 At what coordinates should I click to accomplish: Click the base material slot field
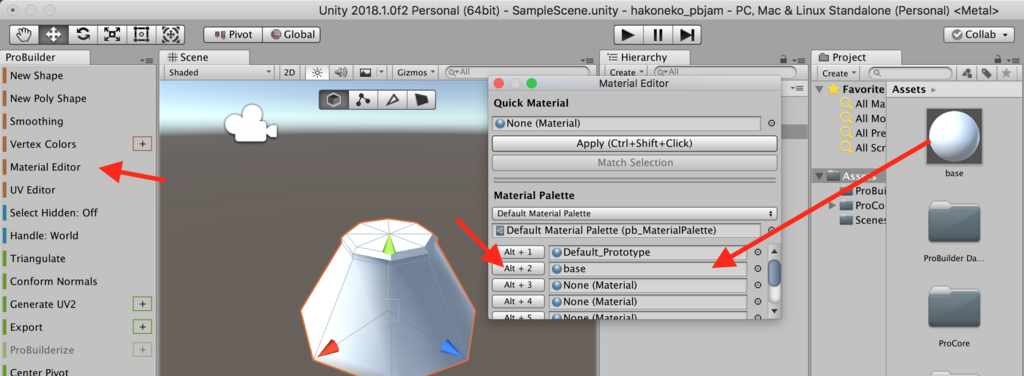click(648, 268)
